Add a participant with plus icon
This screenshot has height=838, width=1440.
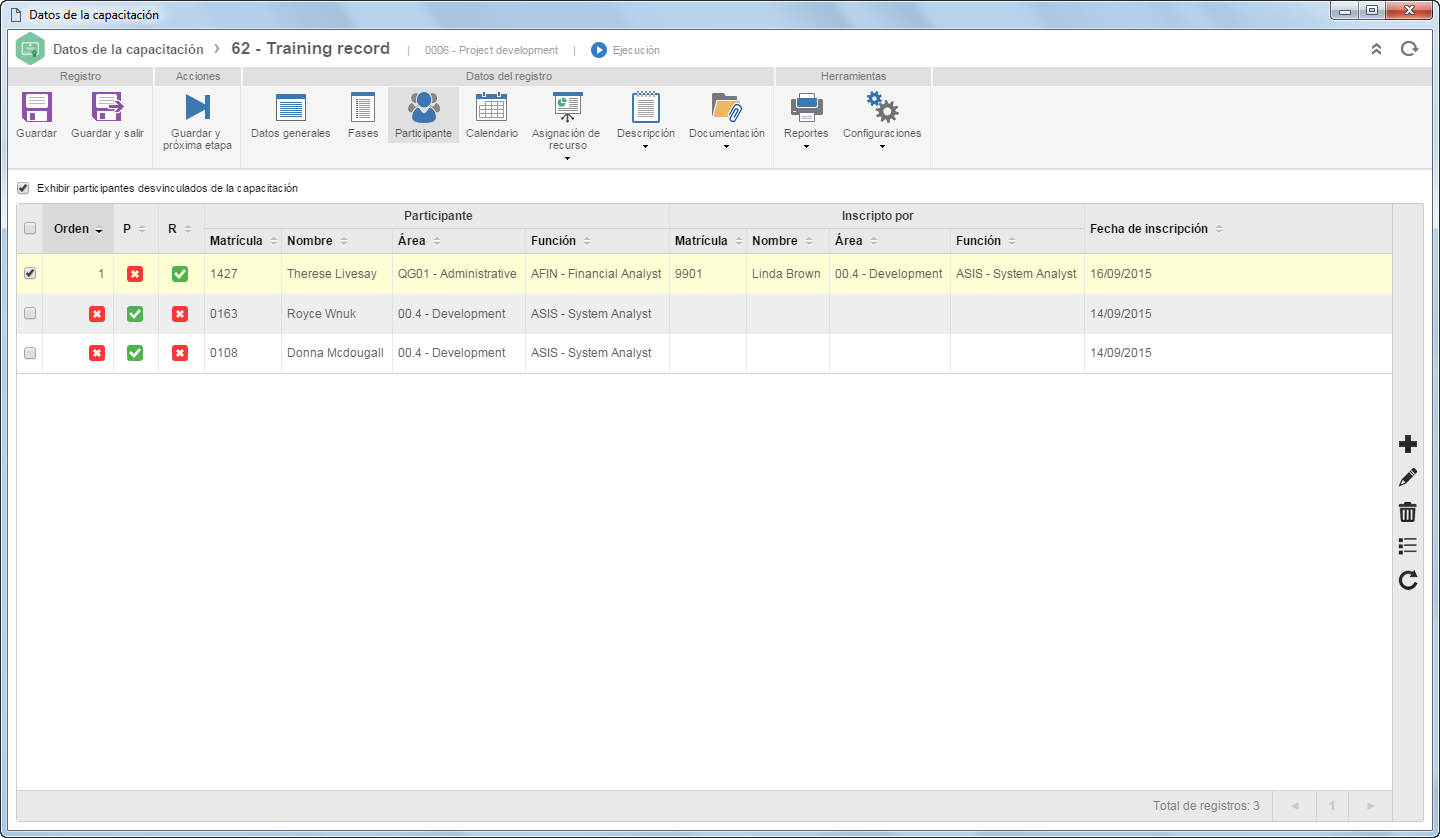pyautogui.click(x=1408, y=445)
